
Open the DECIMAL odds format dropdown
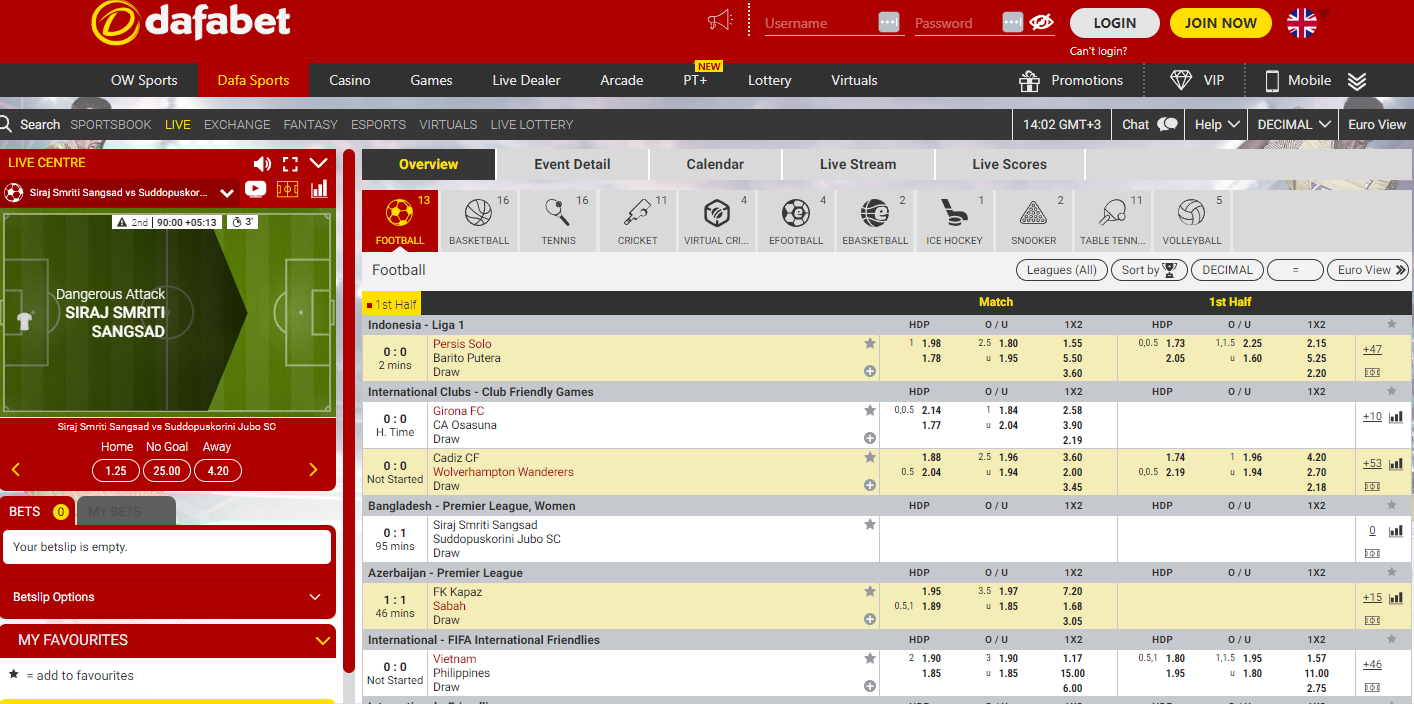pos(1295,125)
